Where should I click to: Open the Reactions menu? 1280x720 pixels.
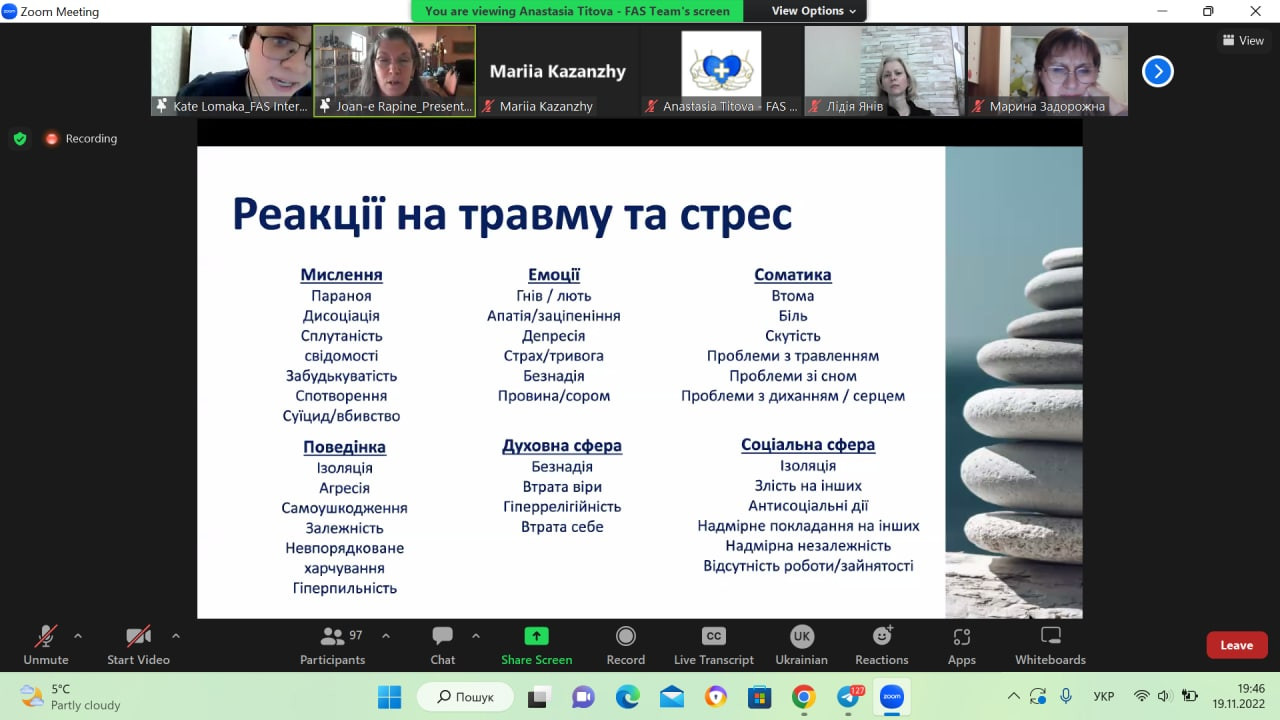coord(882,645)
